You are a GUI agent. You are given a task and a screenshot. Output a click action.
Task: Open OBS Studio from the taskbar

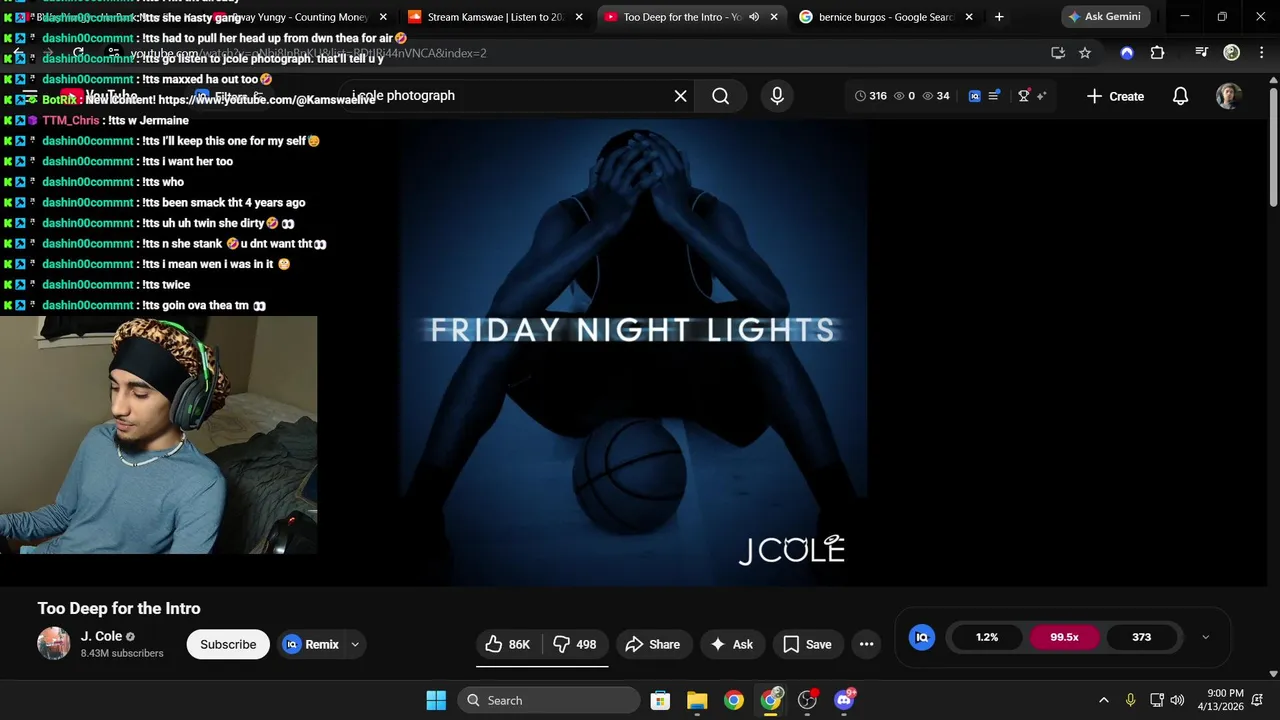pos(807,700)
